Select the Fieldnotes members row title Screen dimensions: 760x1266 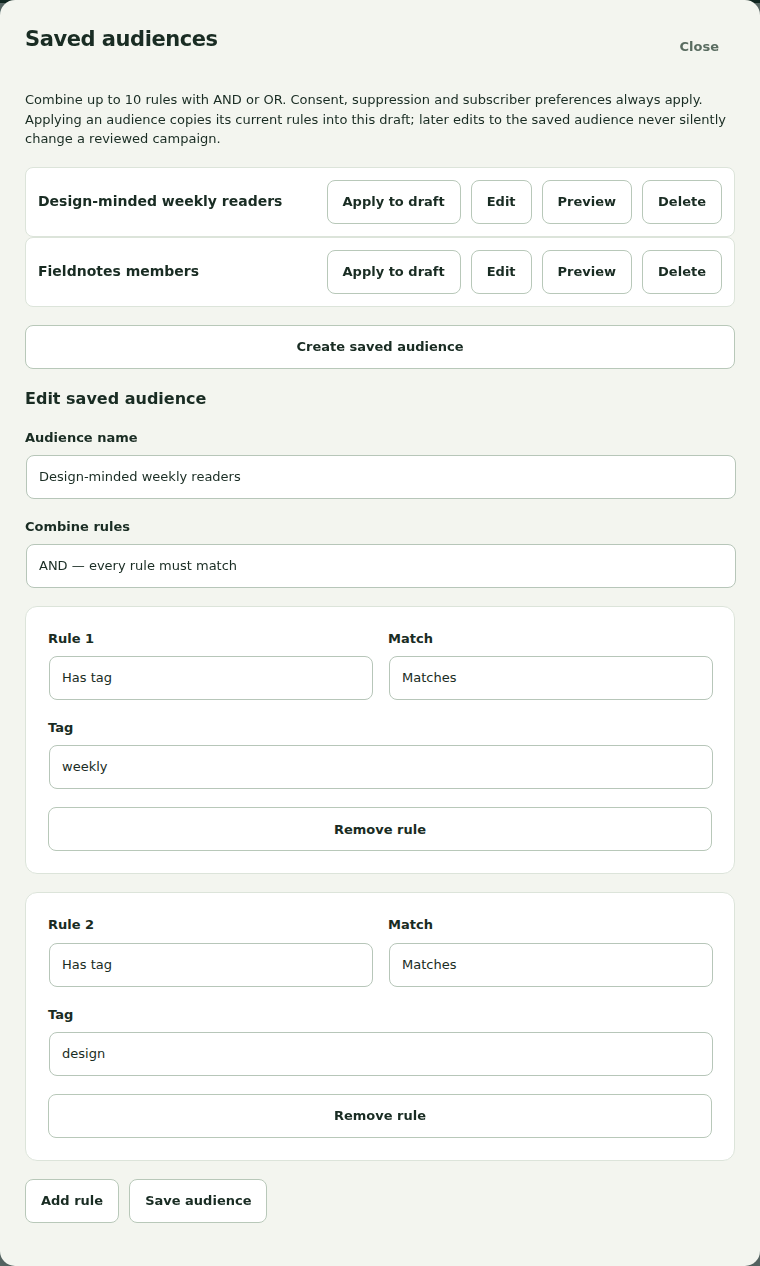(118, 271)
